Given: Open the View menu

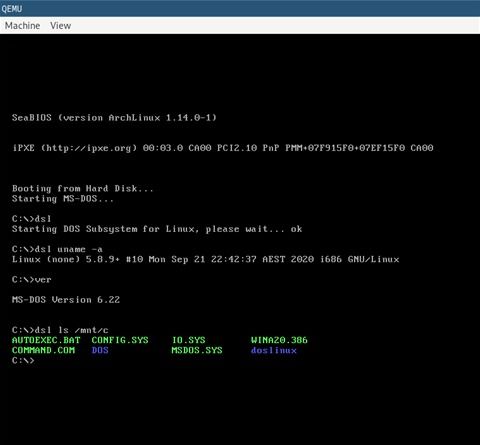Looking at the screenshot, I should pyautogui.click(x=60, y=26).
